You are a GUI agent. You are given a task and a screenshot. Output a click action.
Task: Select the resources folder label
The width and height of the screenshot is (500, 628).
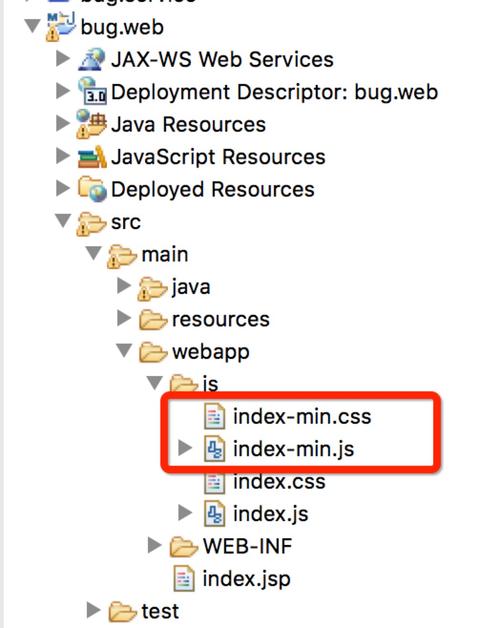pos(220,319)
